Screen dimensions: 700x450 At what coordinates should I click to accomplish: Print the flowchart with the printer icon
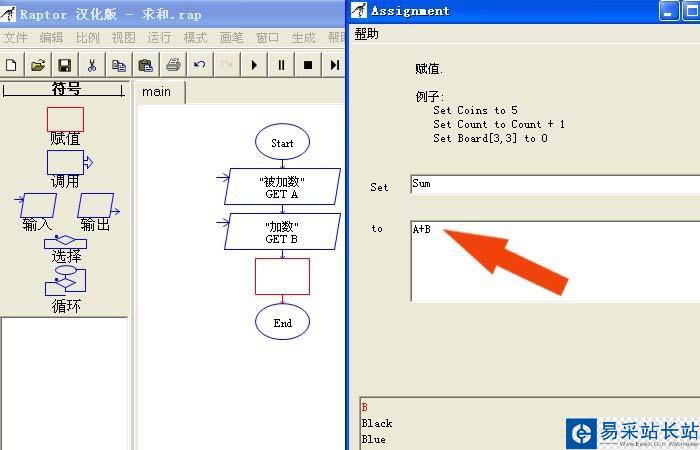tap(173, 65)
